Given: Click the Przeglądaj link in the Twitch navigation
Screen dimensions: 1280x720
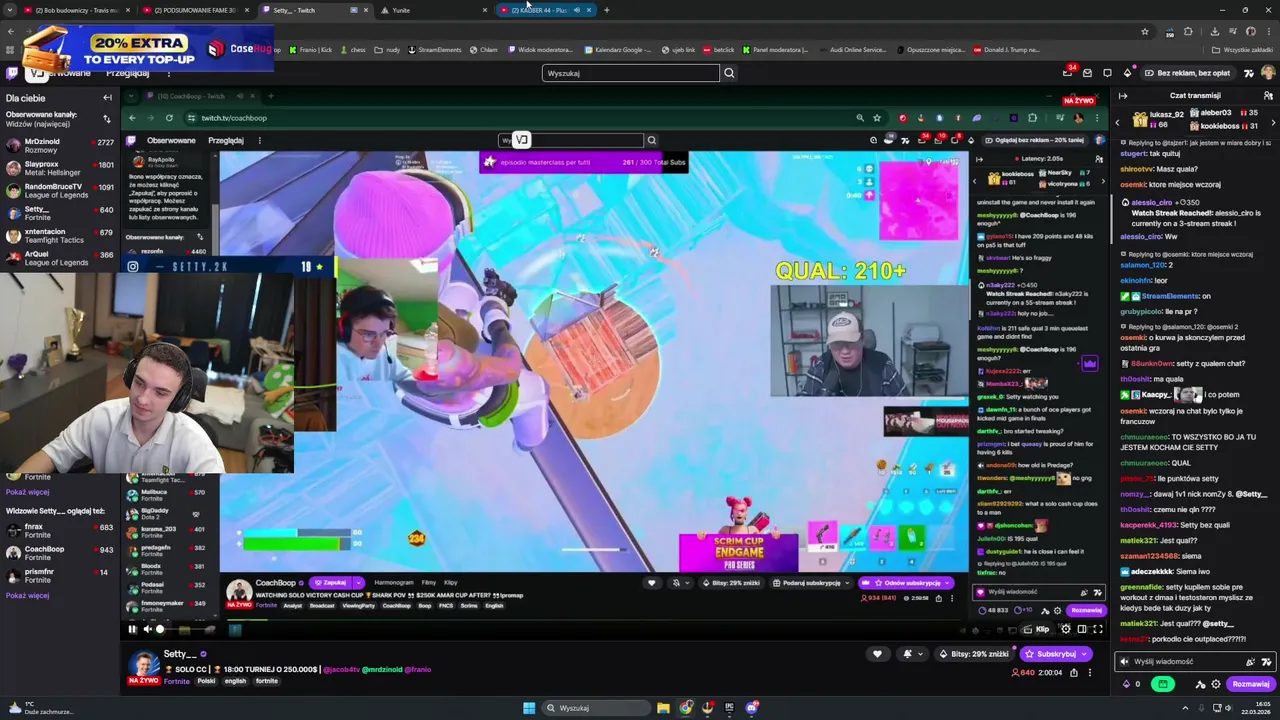Looking at the screenshot, I should click(x=127, y=73).
